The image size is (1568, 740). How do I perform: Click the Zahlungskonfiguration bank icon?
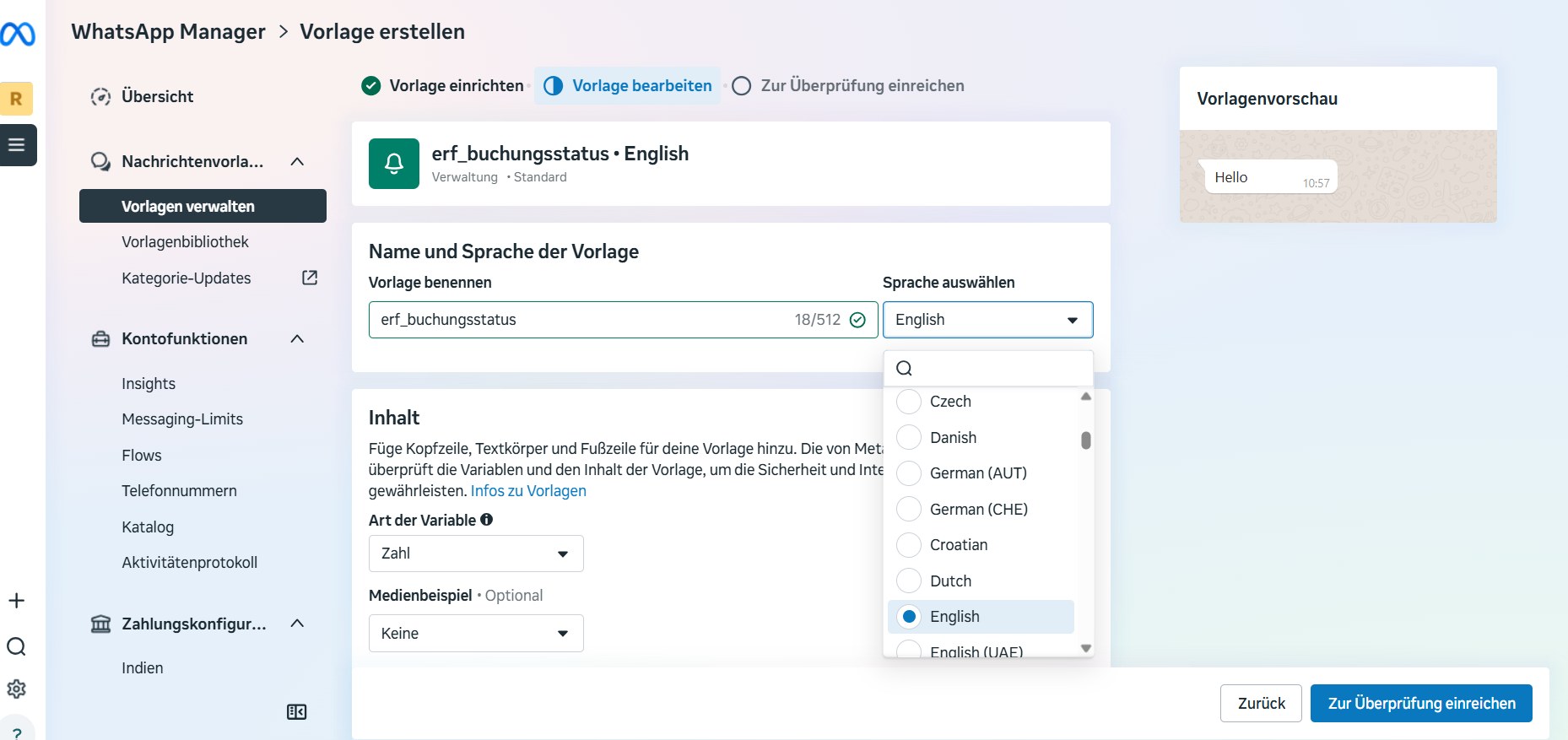100,624
